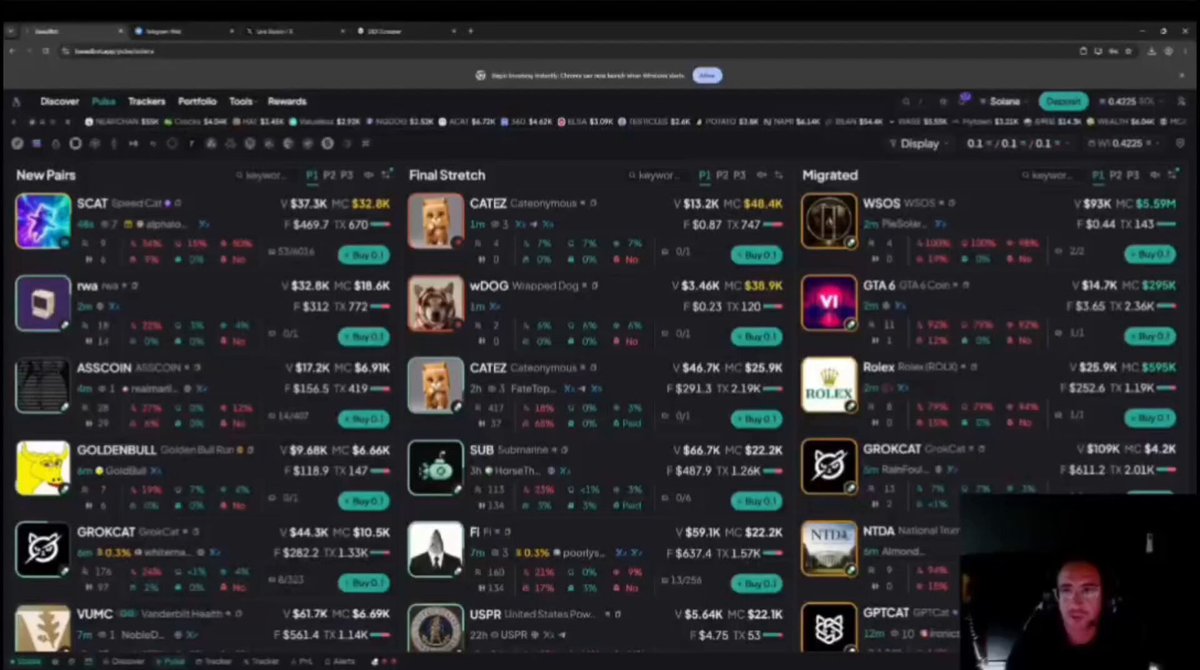Click Allow on the browser launch prompt
This screenshot has height=670, width=1200.
[x=707, y=75]
